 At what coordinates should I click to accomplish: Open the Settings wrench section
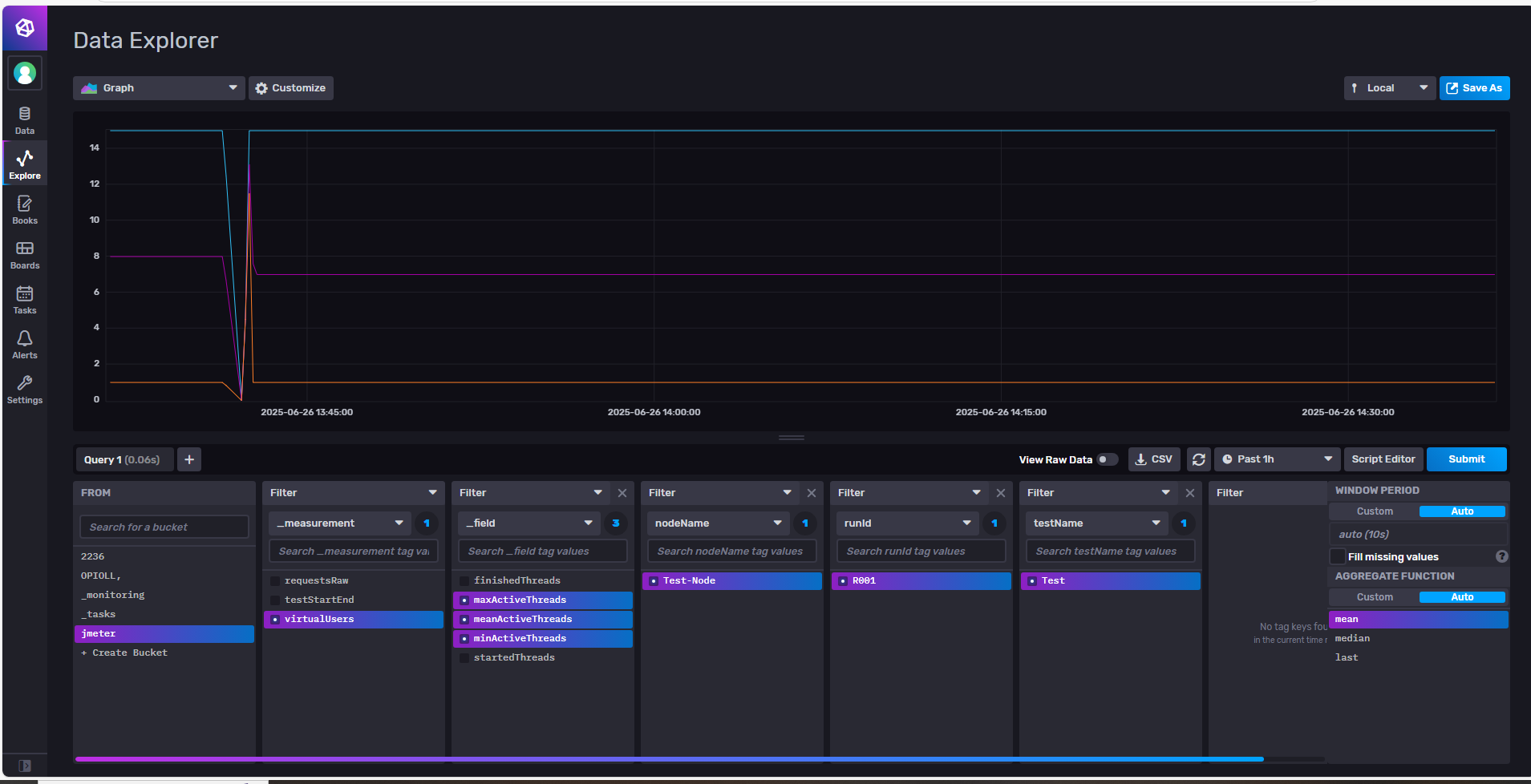tap(25, 390)
